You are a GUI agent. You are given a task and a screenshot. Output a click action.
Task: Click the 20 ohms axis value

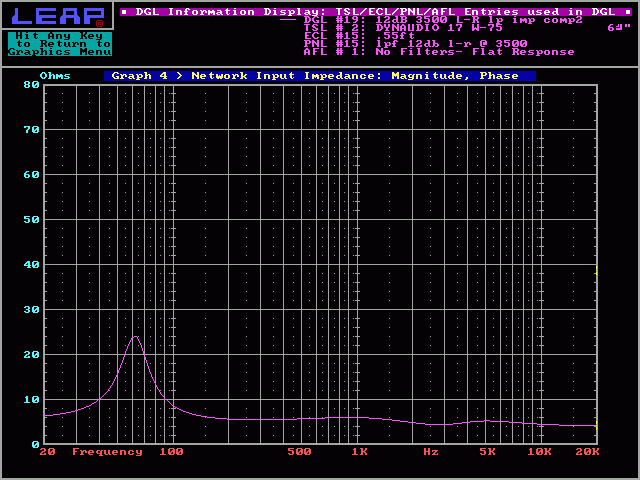coord(32,355)
